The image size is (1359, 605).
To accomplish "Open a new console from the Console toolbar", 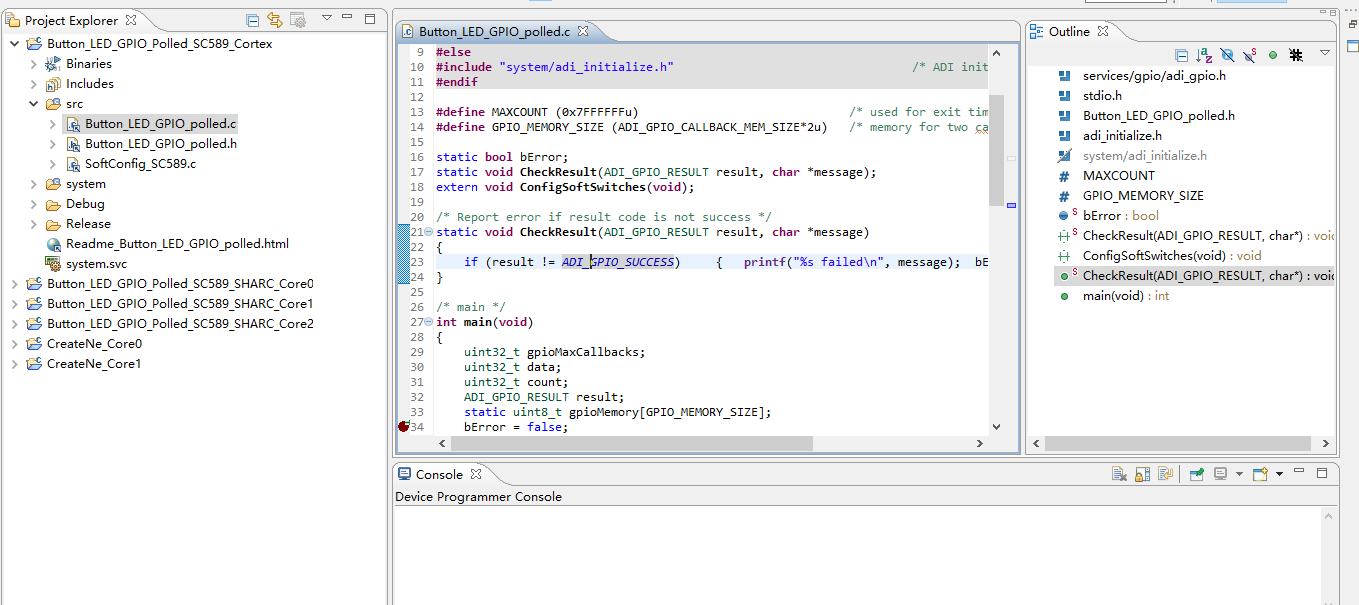I will pos(1260,474).
